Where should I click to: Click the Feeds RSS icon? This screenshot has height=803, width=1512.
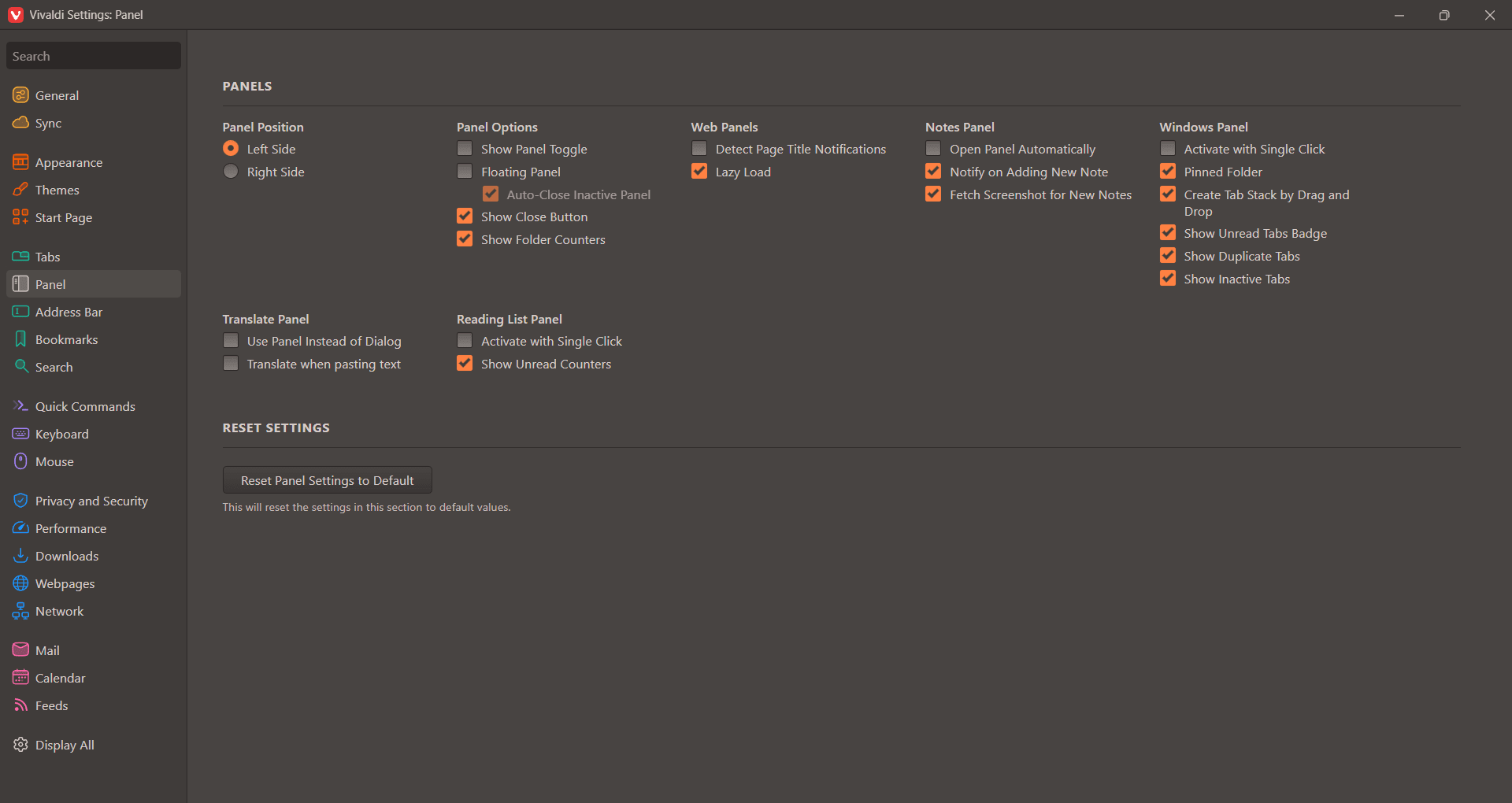click(20, 705)
